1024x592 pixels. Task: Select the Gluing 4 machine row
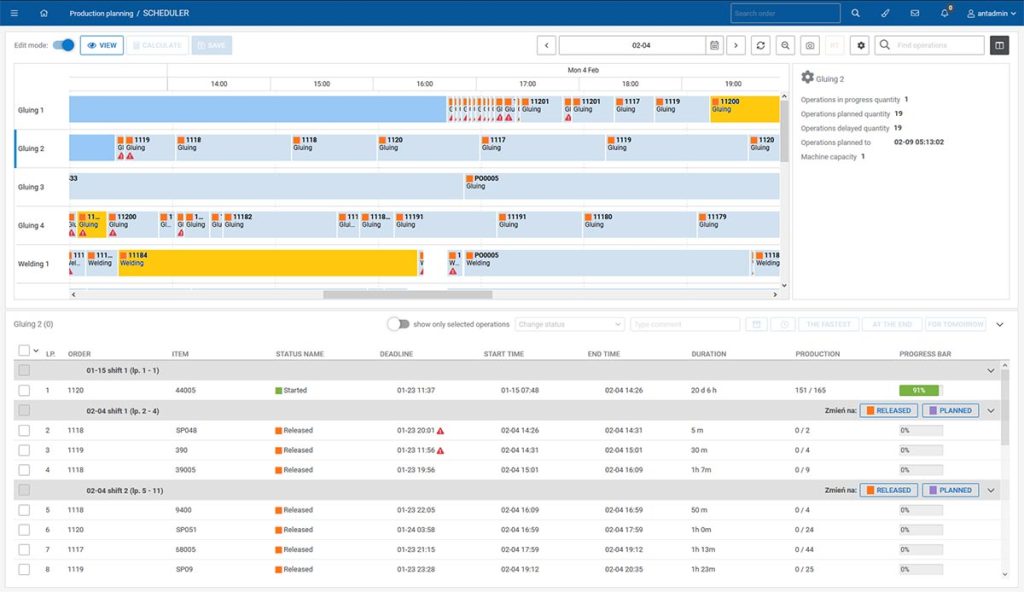tap(31, 225)
